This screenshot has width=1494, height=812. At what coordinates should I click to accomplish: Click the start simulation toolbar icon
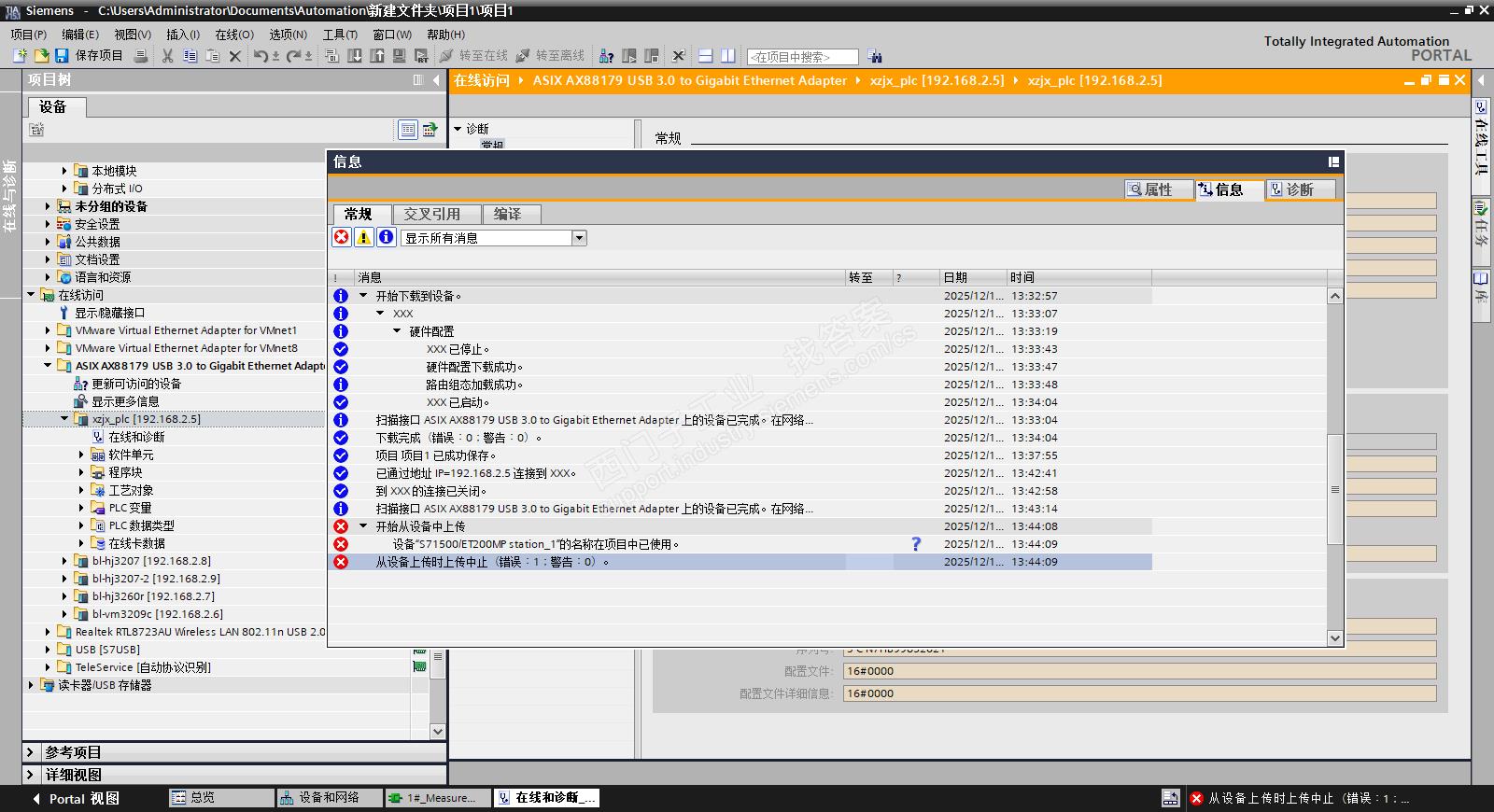[x=399, y=56]
